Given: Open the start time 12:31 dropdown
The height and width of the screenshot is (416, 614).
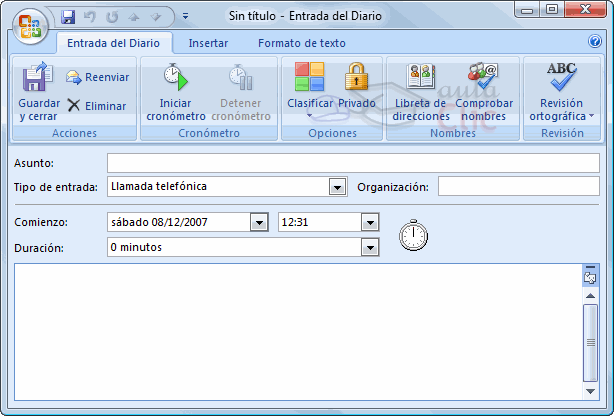Looking at the screenshot, I should pyautogui.click(x=370, y=223).
